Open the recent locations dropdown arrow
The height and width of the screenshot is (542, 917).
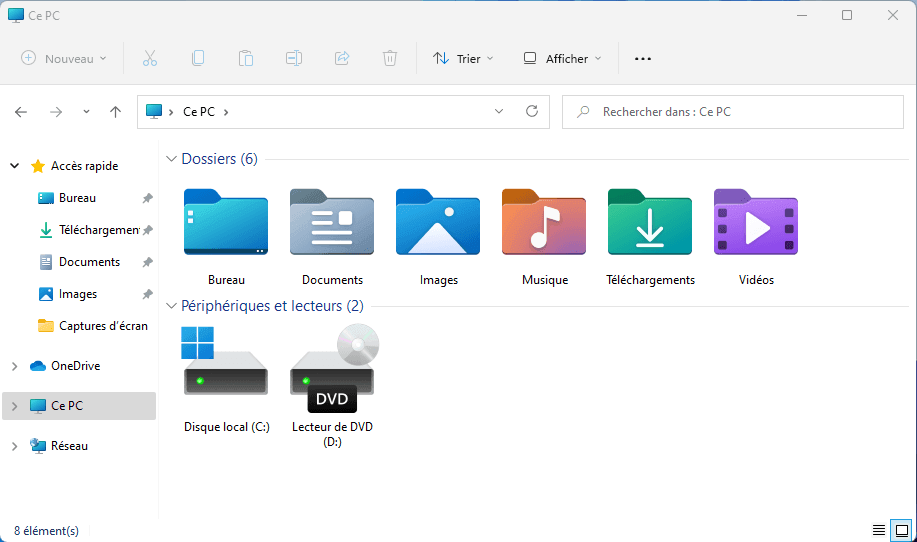[x=86, y=112]
